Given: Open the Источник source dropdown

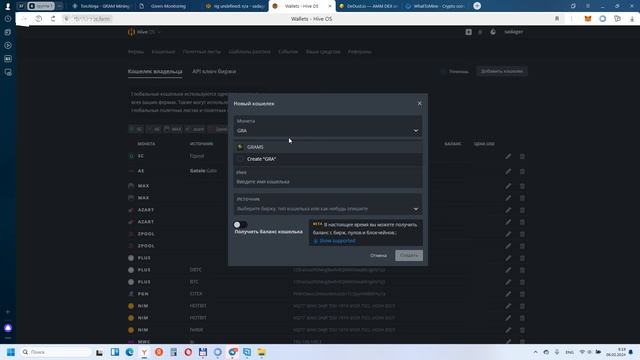Looking at the screenshot, I should pos(328,204).
